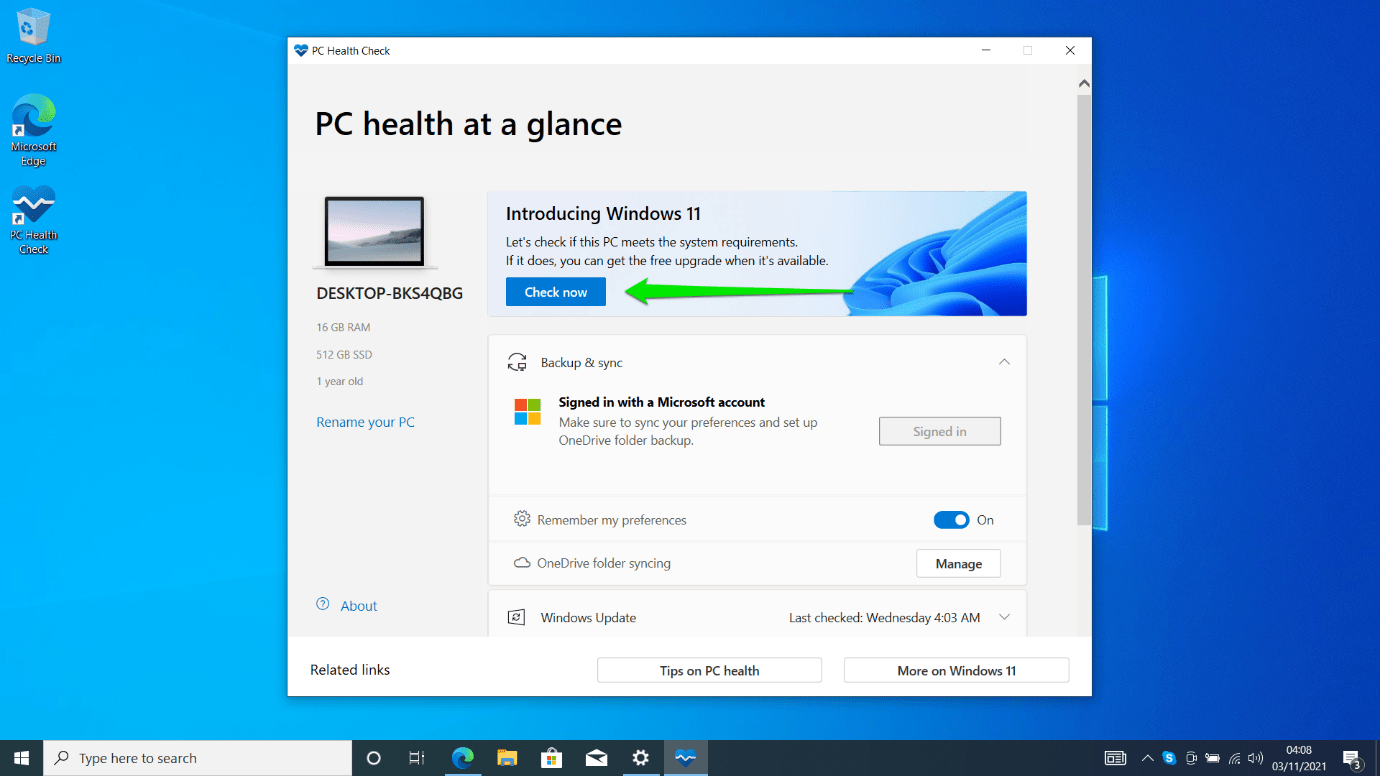Click PC Health Check taskbar icon
The image size is (1380, 776).
685,758
